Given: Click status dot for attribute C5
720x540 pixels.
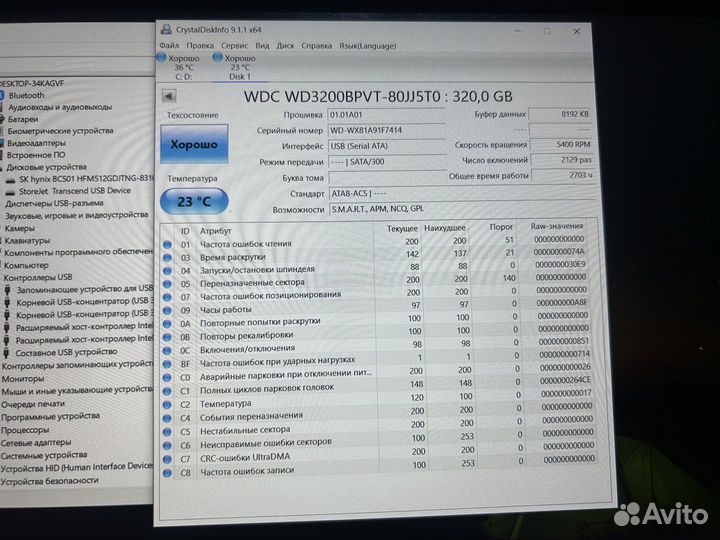Looking at the screenshot, I should coord(167,432).
